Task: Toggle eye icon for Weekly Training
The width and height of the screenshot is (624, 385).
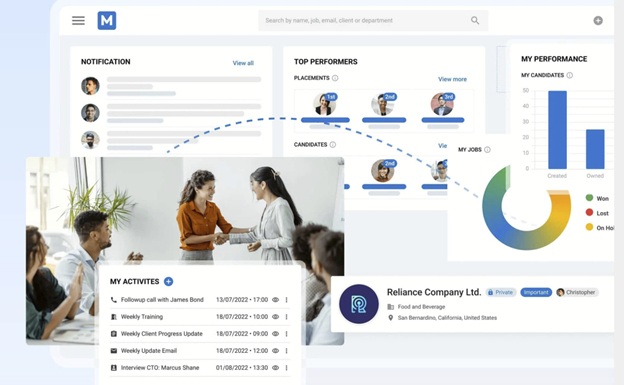Action: coord(275,317)
